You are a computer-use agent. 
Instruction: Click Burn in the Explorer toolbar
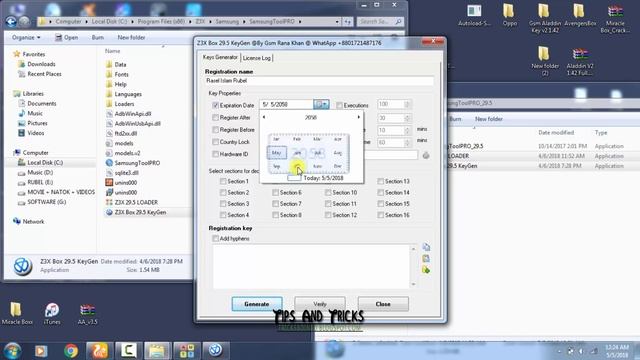[98, 38]
